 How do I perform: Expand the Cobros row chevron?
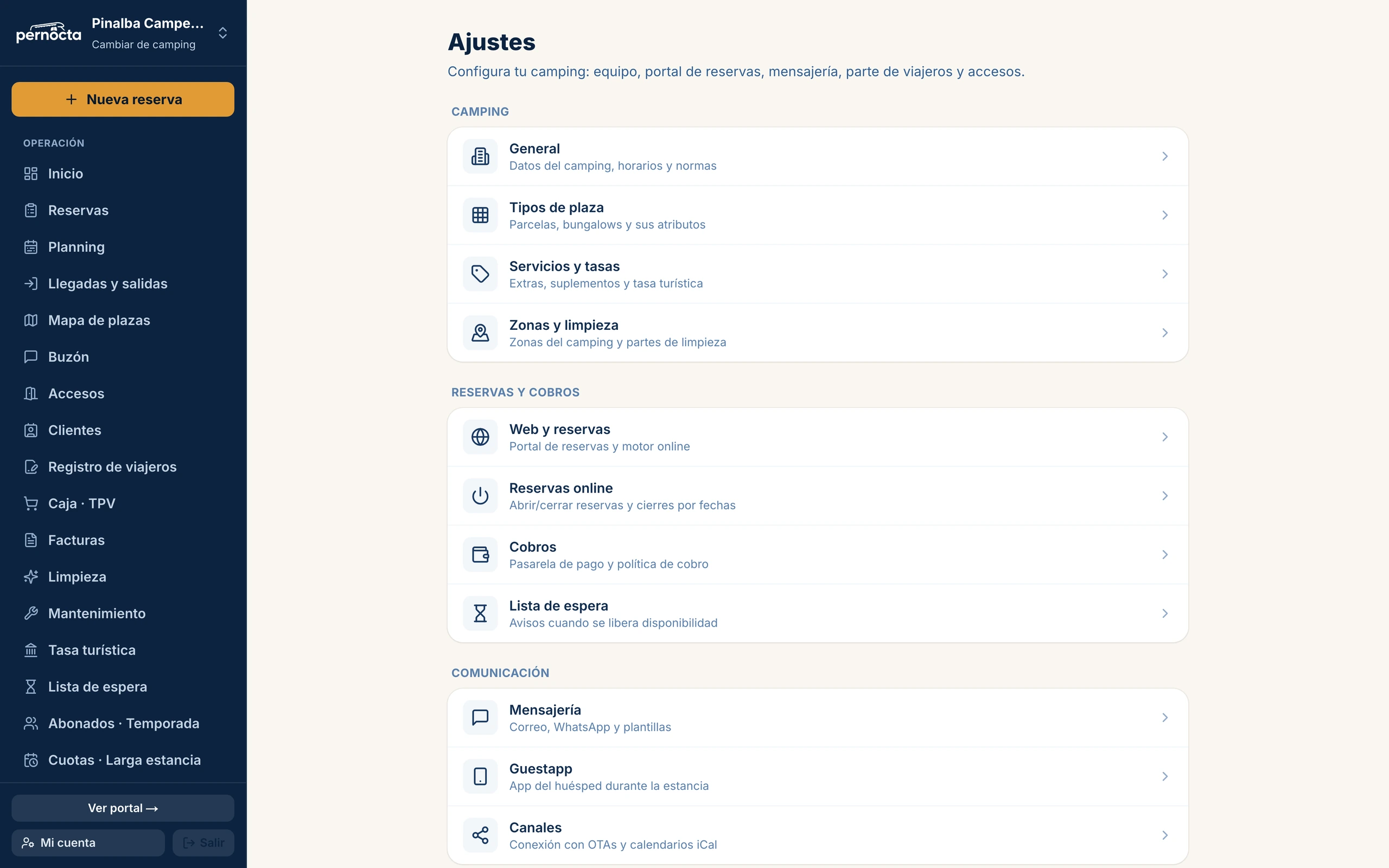click(1165, 554)
